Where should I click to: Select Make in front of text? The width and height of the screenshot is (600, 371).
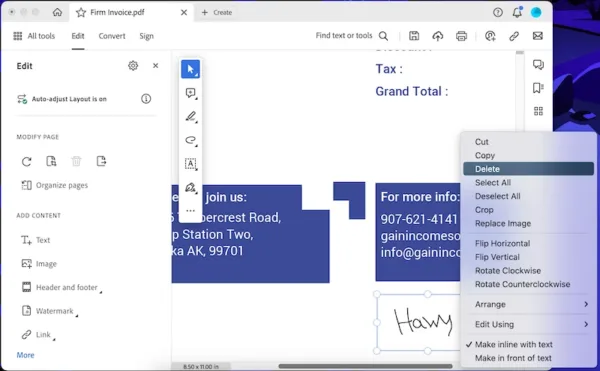(528, 358)
